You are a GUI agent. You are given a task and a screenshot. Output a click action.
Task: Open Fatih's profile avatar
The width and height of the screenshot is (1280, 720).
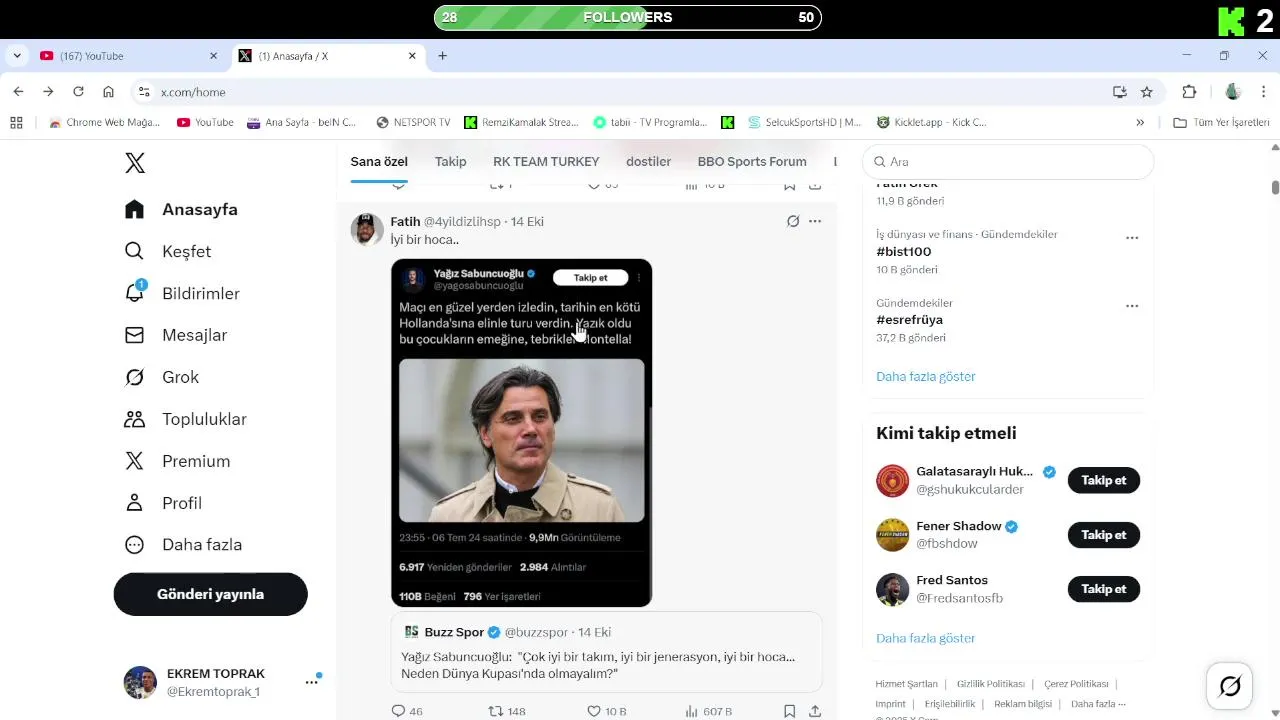point(367,229)
